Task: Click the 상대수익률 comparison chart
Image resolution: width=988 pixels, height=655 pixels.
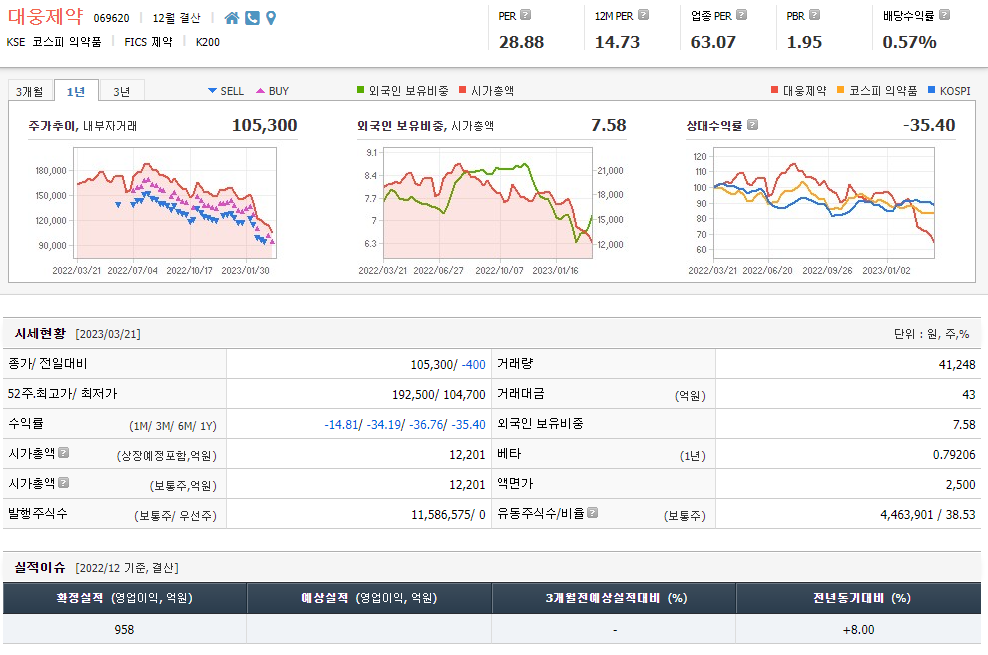Action: [x=823, y=203]
